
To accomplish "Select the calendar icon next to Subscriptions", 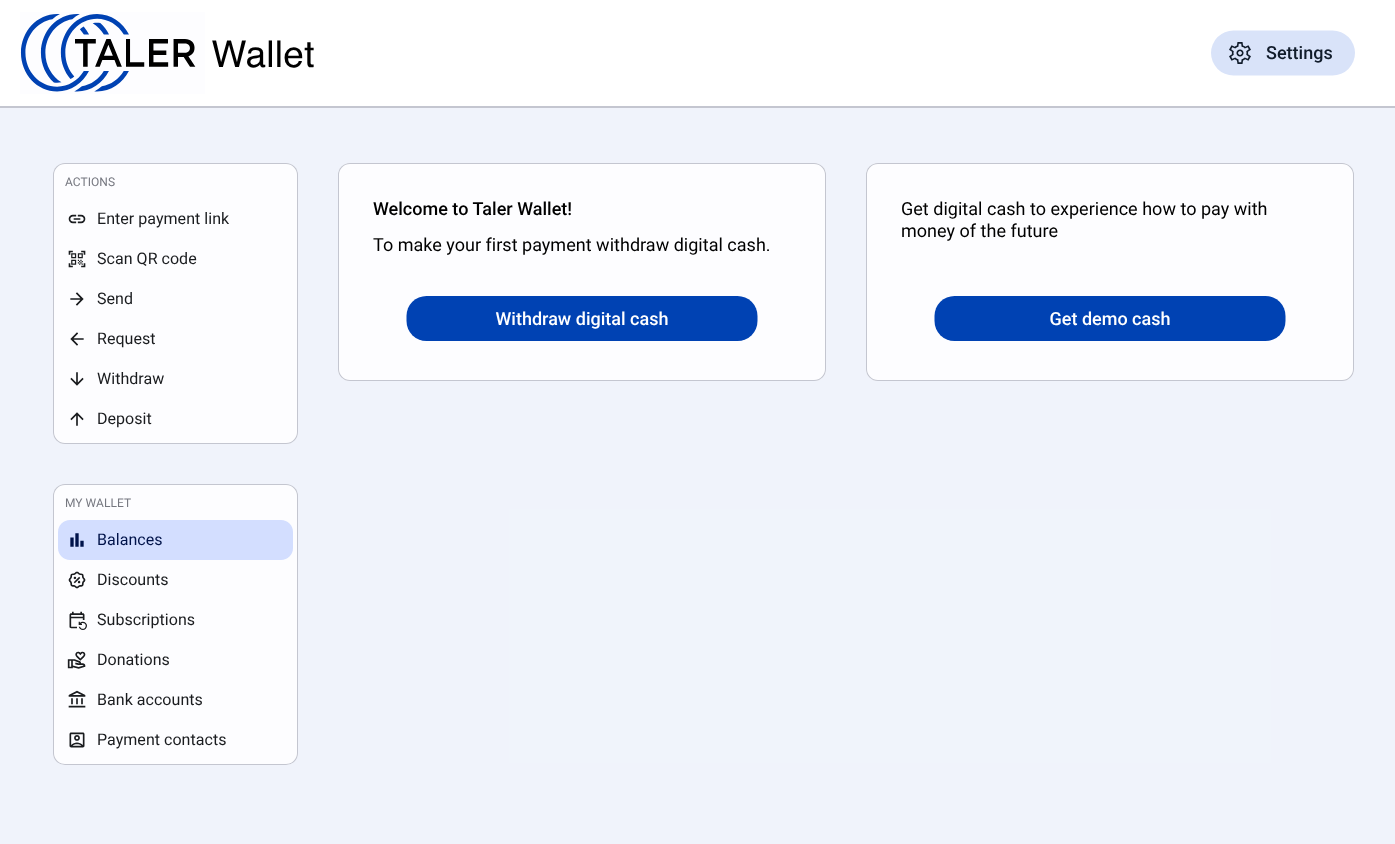I will 77,619.
